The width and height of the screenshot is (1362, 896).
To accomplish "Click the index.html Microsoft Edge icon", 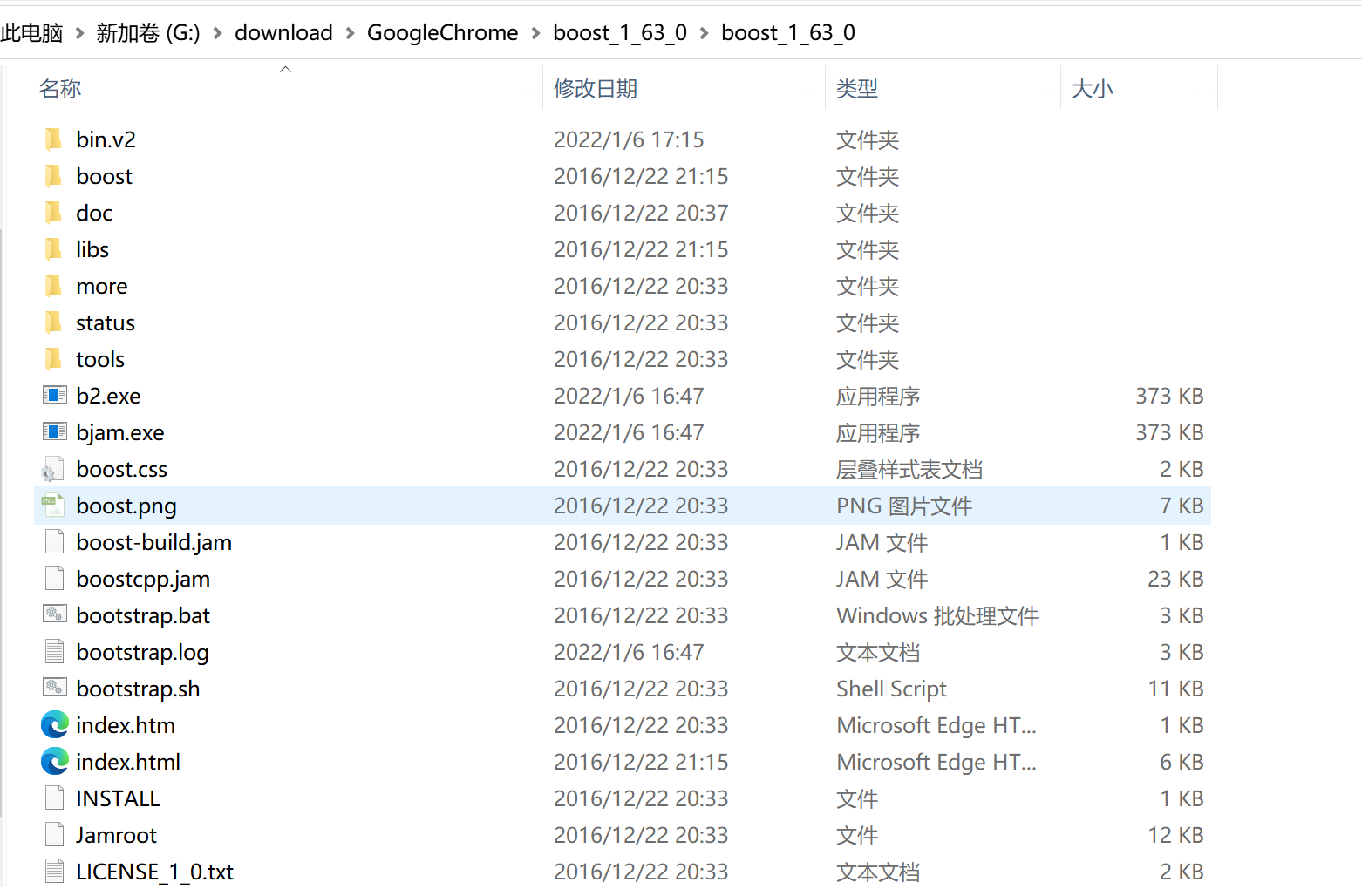I will pos(54,761).
